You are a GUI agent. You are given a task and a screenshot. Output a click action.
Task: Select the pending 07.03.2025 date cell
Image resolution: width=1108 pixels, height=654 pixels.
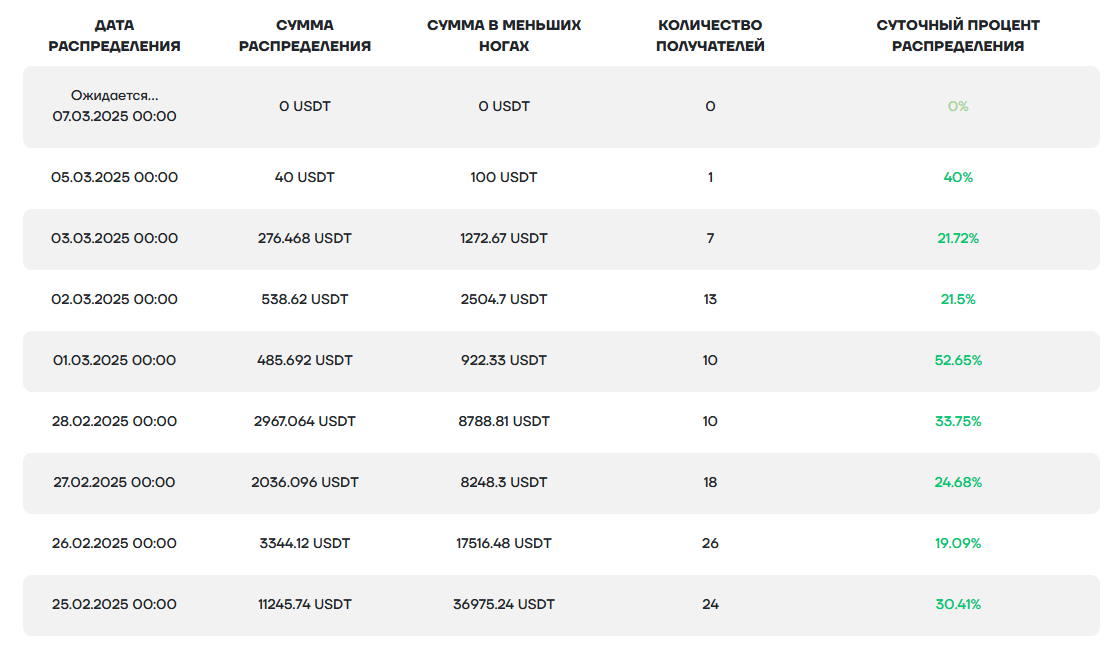coord(114,106)
